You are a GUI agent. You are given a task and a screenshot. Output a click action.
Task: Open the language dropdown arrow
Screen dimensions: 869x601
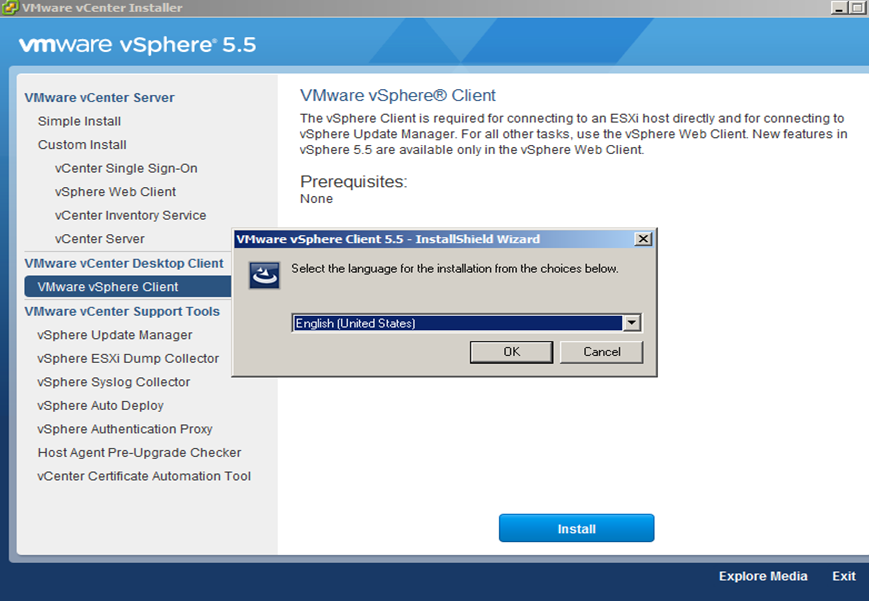(x=632, y=323)
